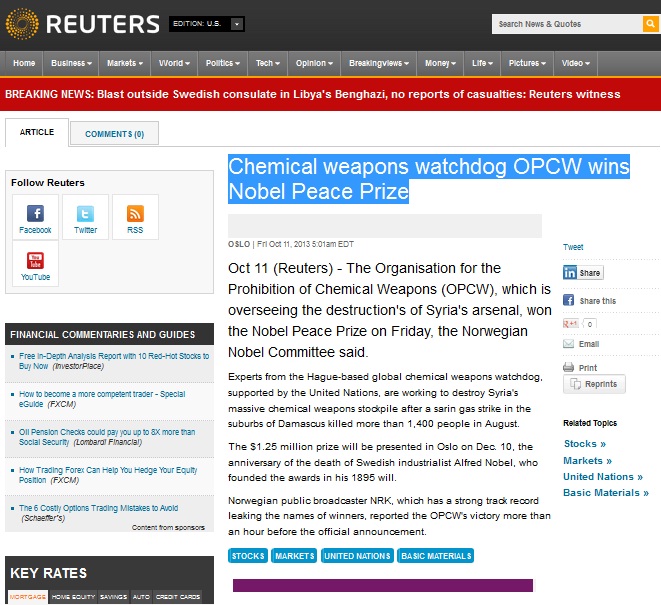Screen dimensions: 661x605
Task: Click the Facebook 'Share this' icon
Action: pyautogui.click(x=568, y=300)
